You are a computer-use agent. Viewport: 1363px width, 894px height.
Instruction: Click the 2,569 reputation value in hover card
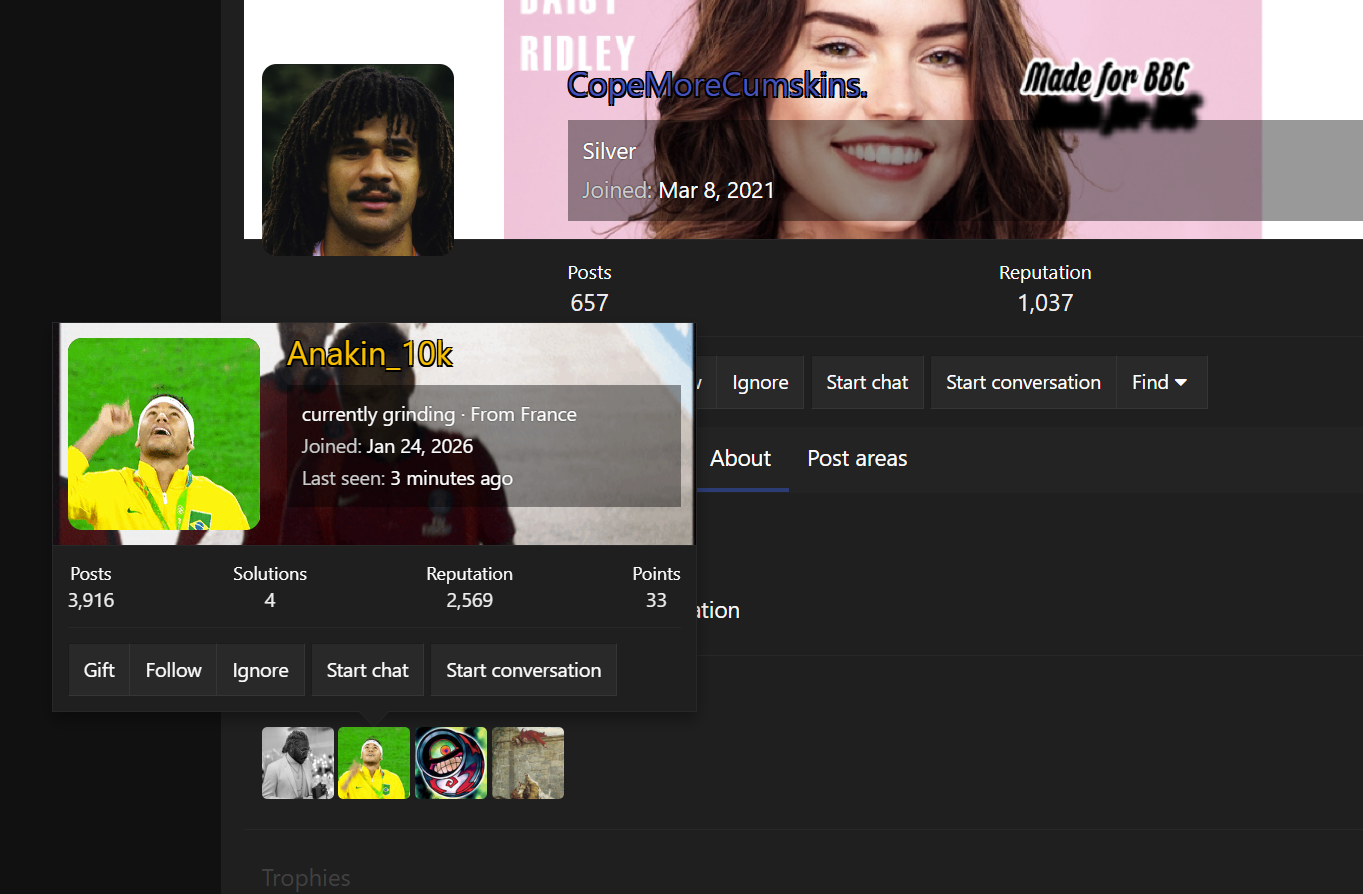click(x=470, y=600)
